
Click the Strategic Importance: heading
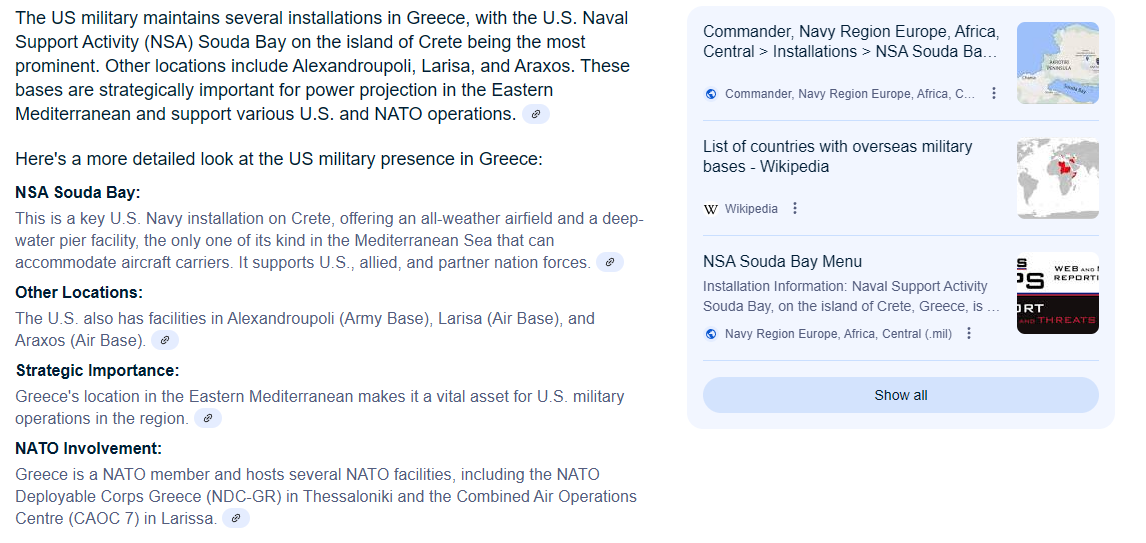(97, 371)
